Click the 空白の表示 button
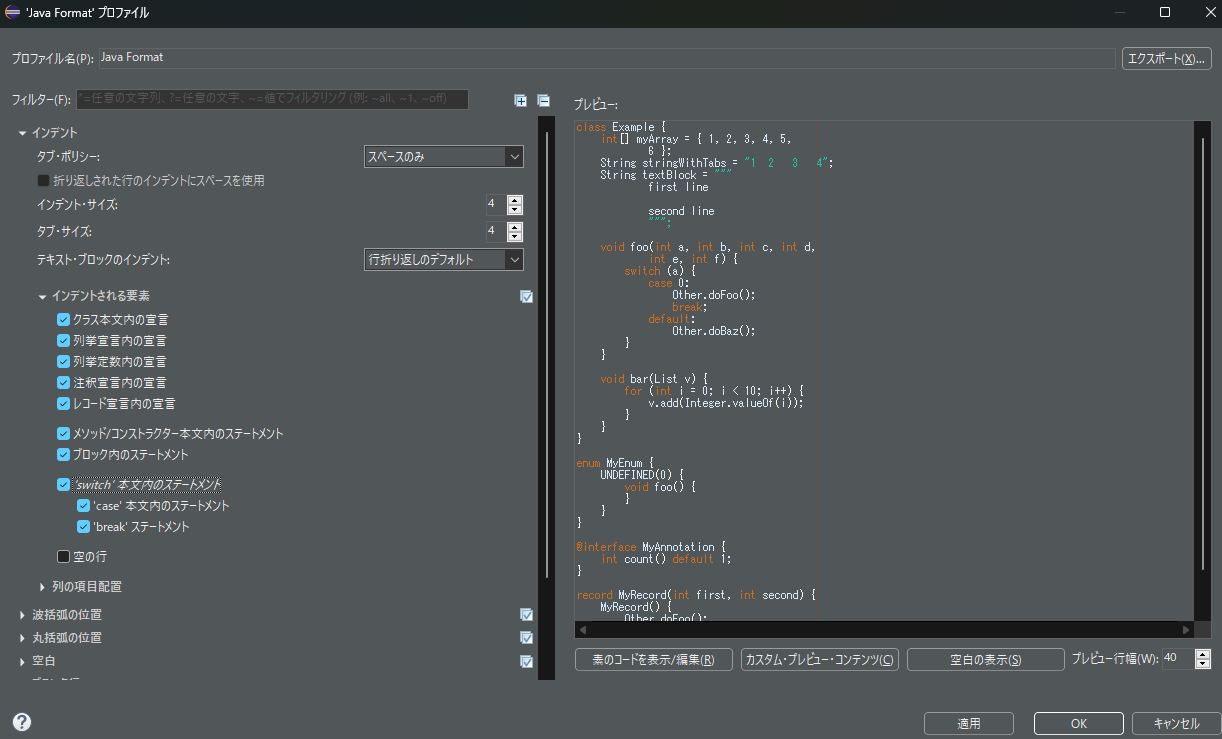 pyautogui.click(x=985, y=660)
